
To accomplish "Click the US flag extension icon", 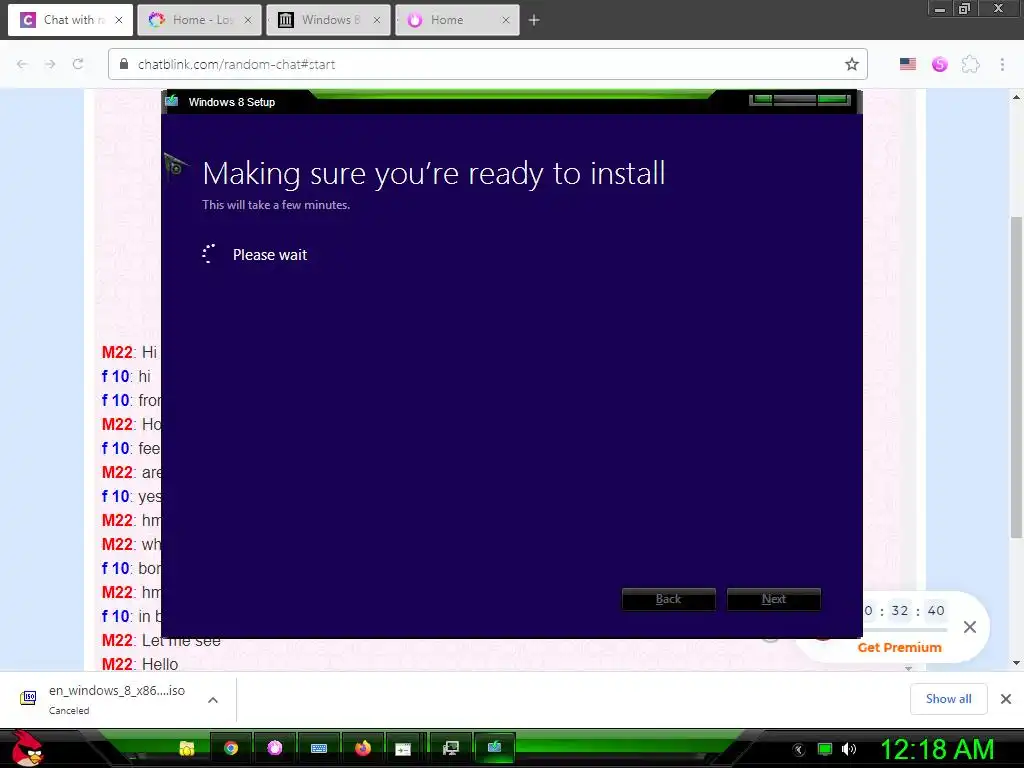I will coord(908,64).
